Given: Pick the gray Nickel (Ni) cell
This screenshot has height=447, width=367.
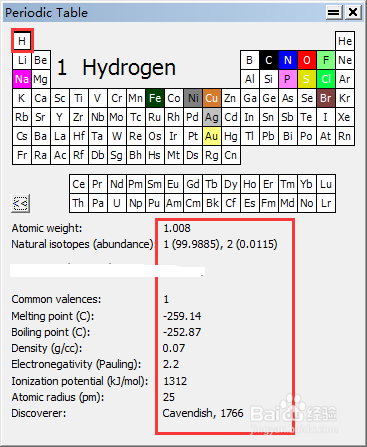Looking at the screenshot, I should 193,98.
